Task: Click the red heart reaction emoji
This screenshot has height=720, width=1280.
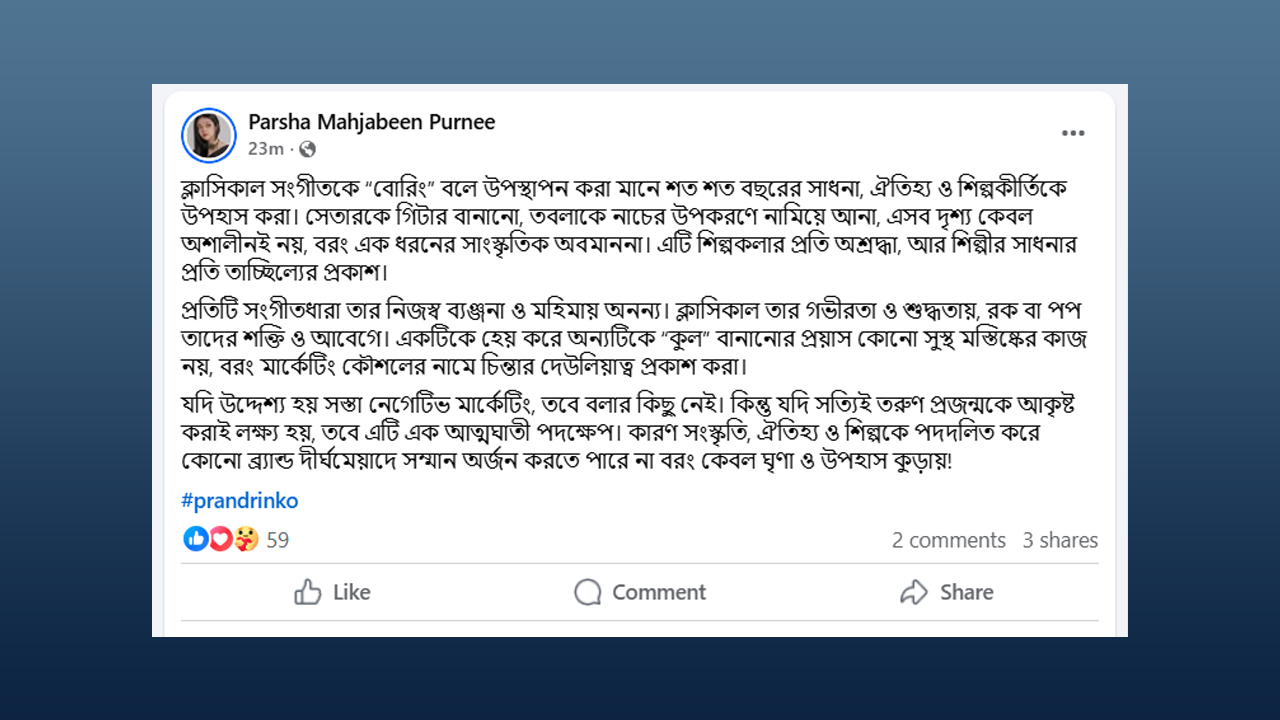Action: pos(220,539)
